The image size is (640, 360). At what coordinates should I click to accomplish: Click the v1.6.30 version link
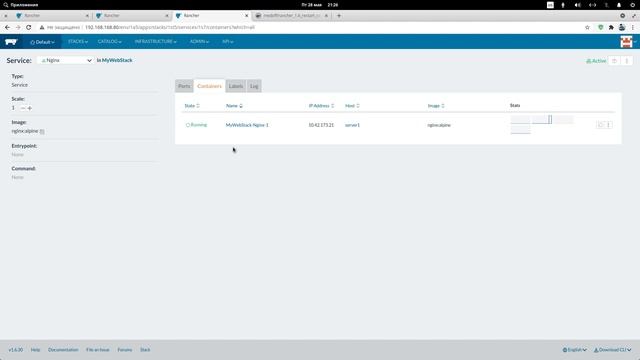[16, 350]
